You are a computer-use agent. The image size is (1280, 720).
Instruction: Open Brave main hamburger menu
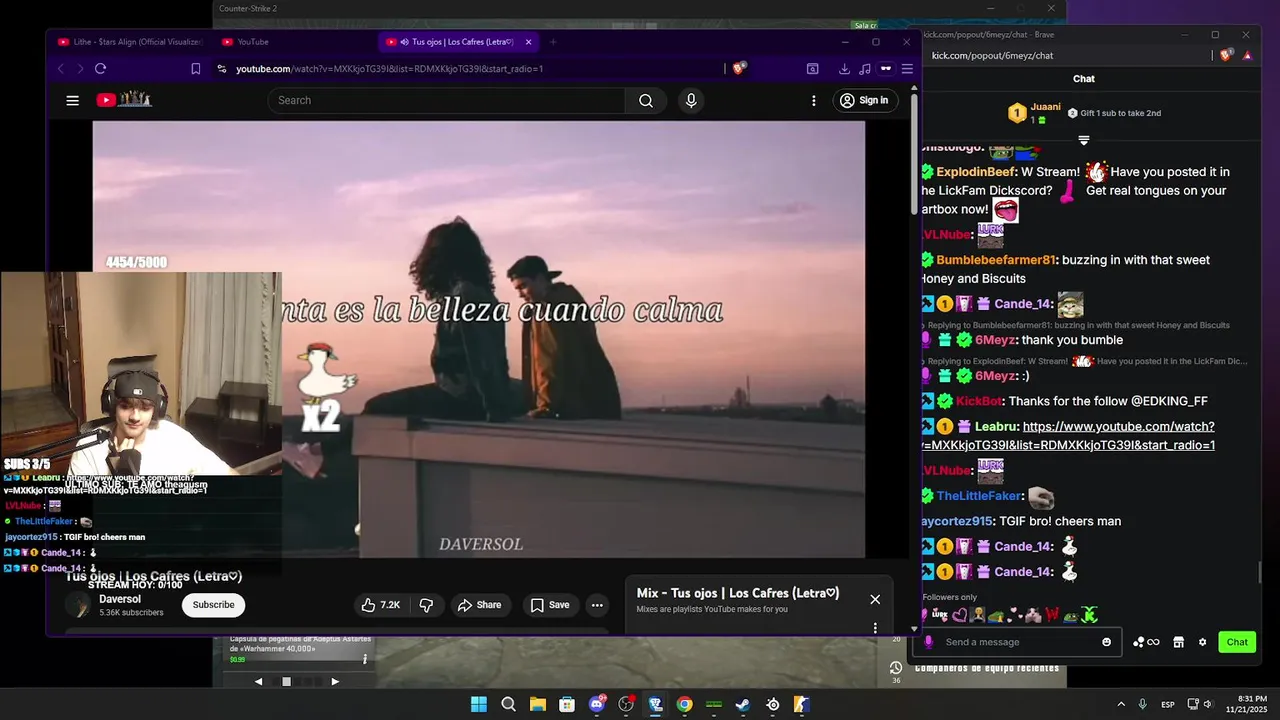[x=907, y=69]
